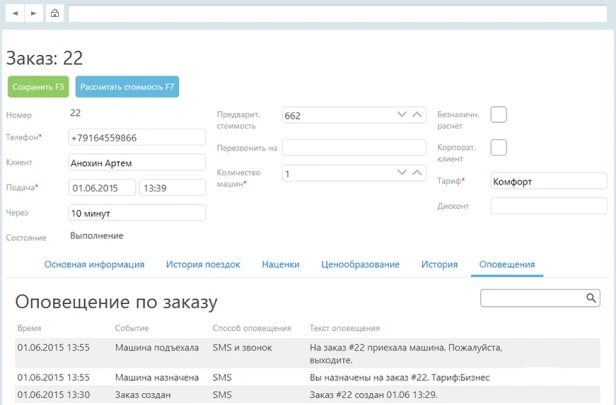
Task: Click the forward navigation arrow
Action: click(33, 14)
